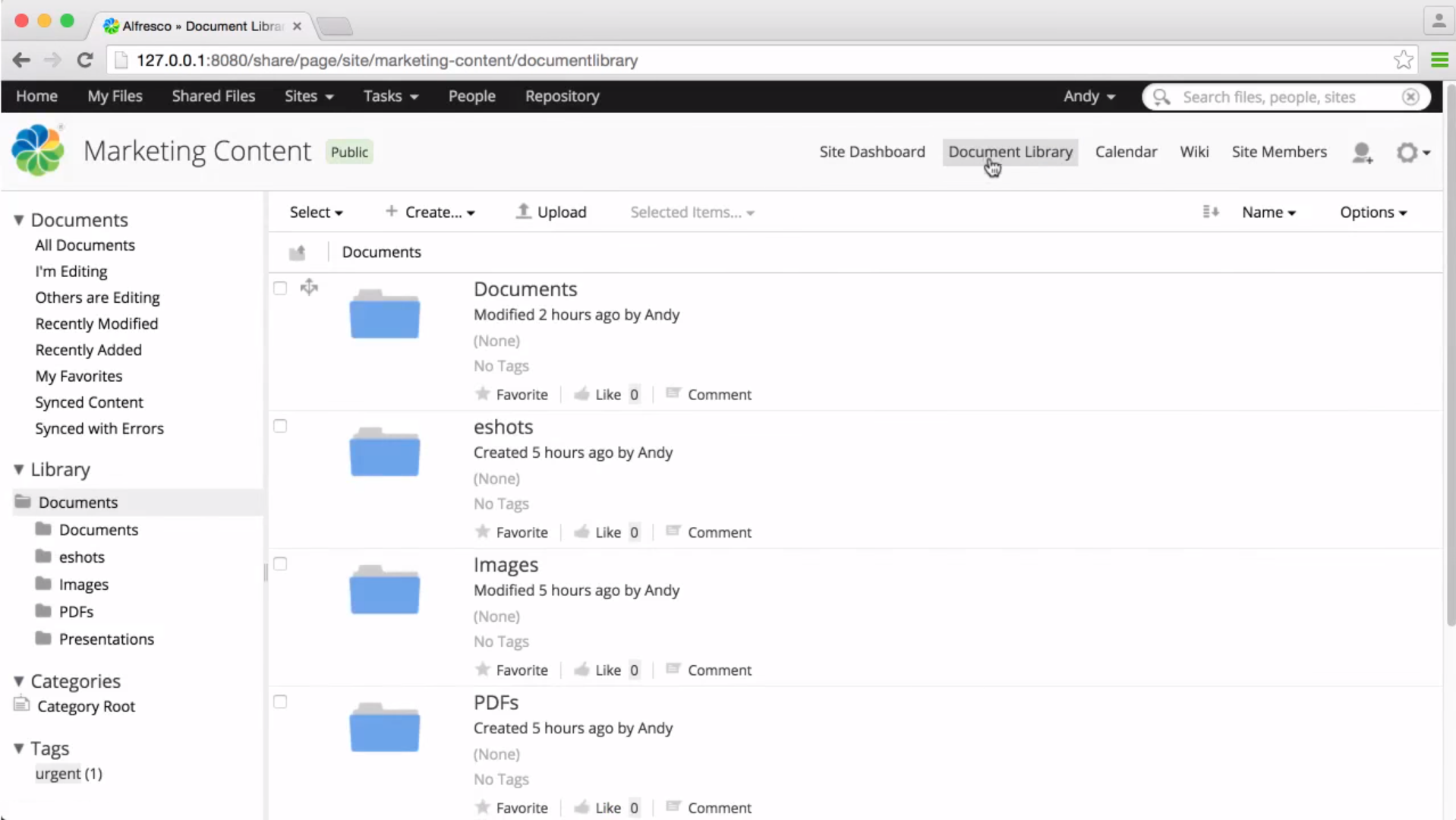
Task: Open the Documents folder thumbnail
Action: (x=384, y=314)
